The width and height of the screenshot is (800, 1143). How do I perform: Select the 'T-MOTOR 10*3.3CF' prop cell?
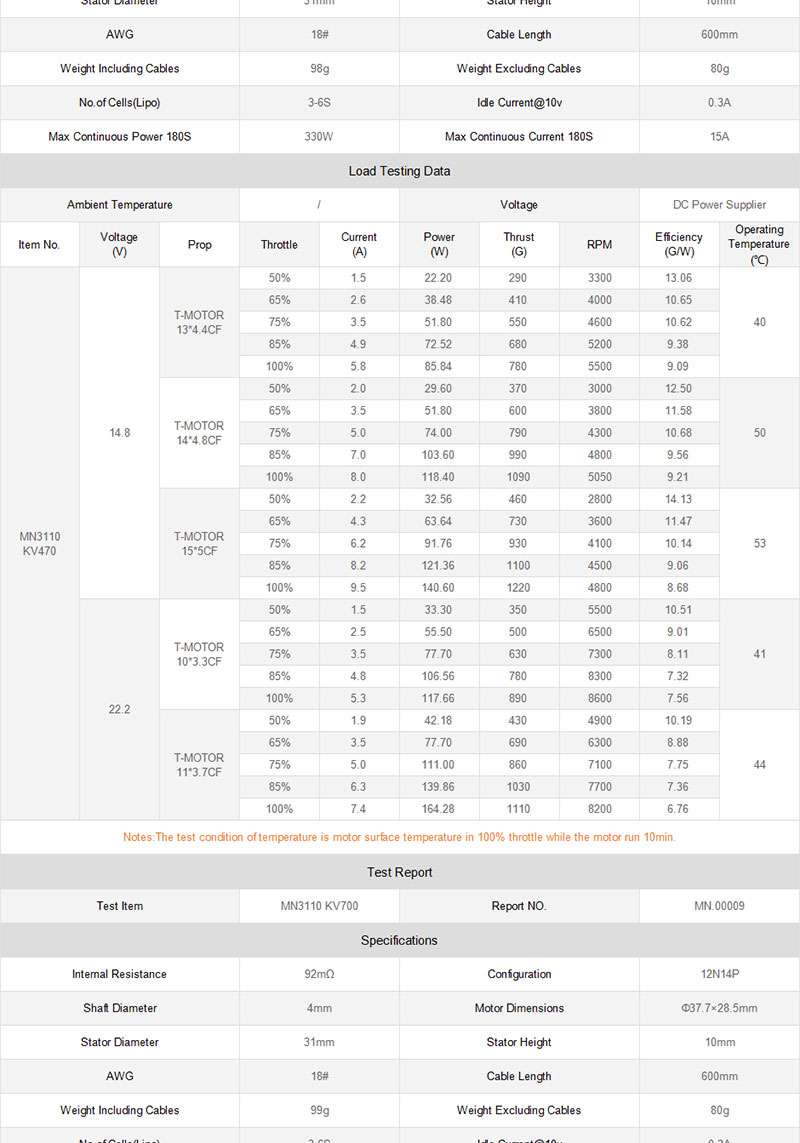click(199, 655)
